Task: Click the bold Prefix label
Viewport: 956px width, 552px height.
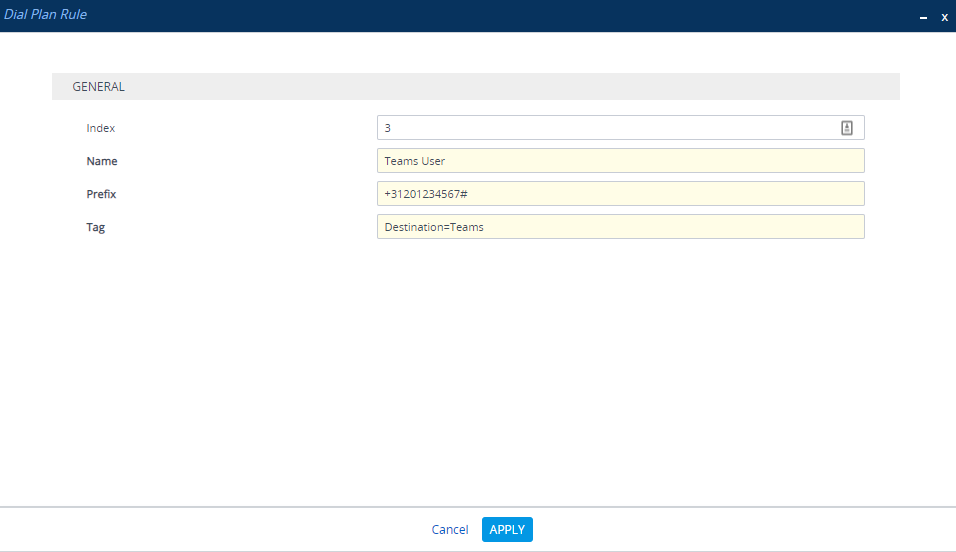Action: click(x=101, y=194)
